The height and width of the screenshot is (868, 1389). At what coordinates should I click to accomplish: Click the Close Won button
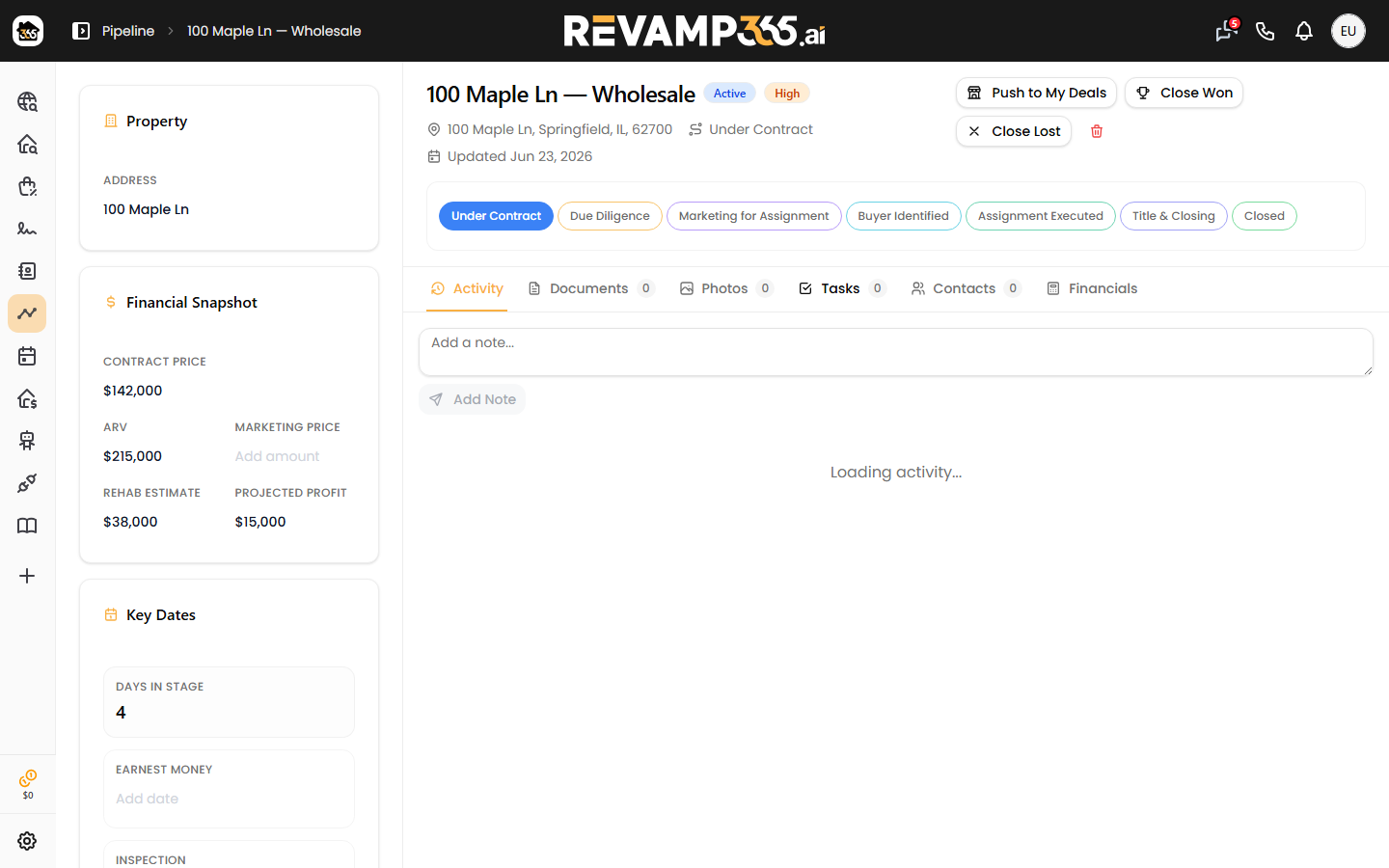pos(1185,93)
